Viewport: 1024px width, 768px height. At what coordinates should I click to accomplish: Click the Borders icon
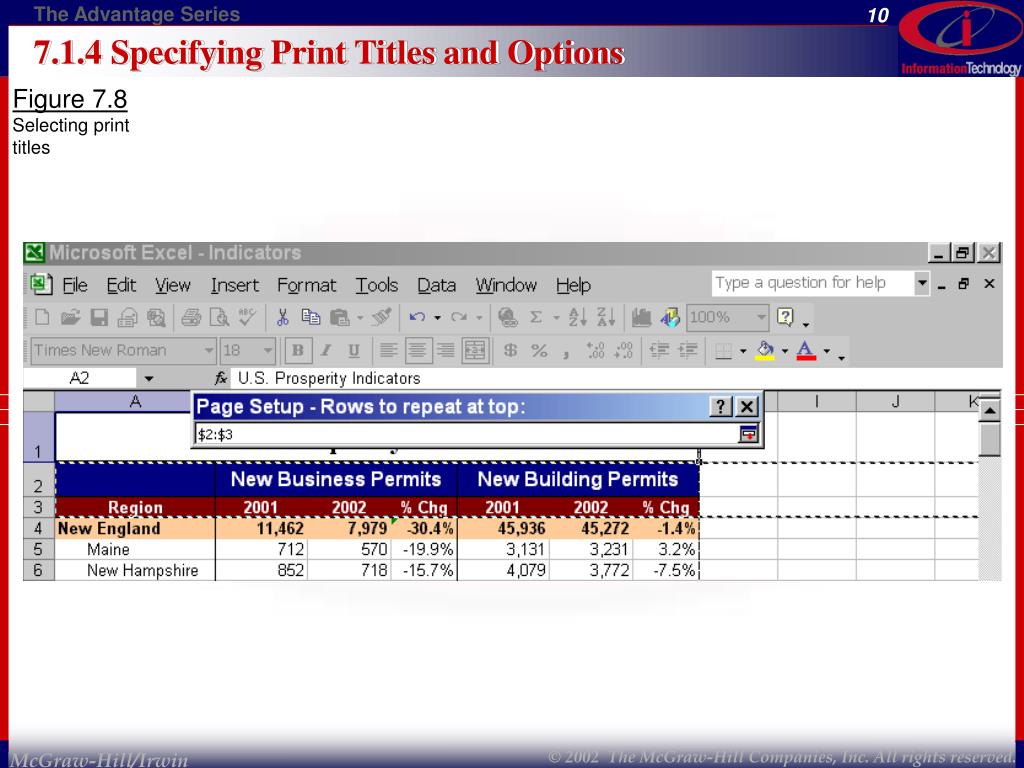(723, 352)
